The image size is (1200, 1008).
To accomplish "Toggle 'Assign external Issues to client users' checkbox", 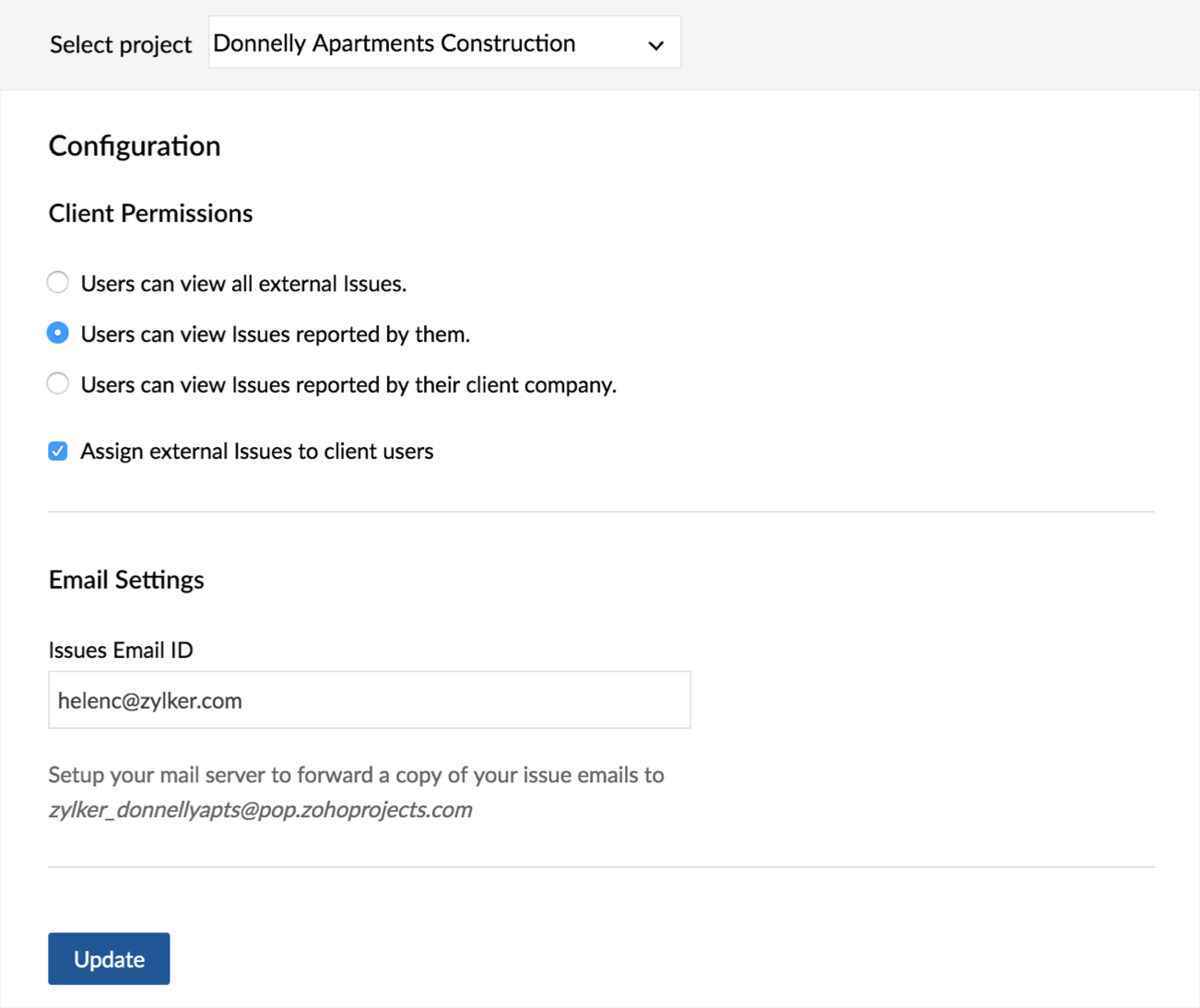I will (x=58, y=451).
